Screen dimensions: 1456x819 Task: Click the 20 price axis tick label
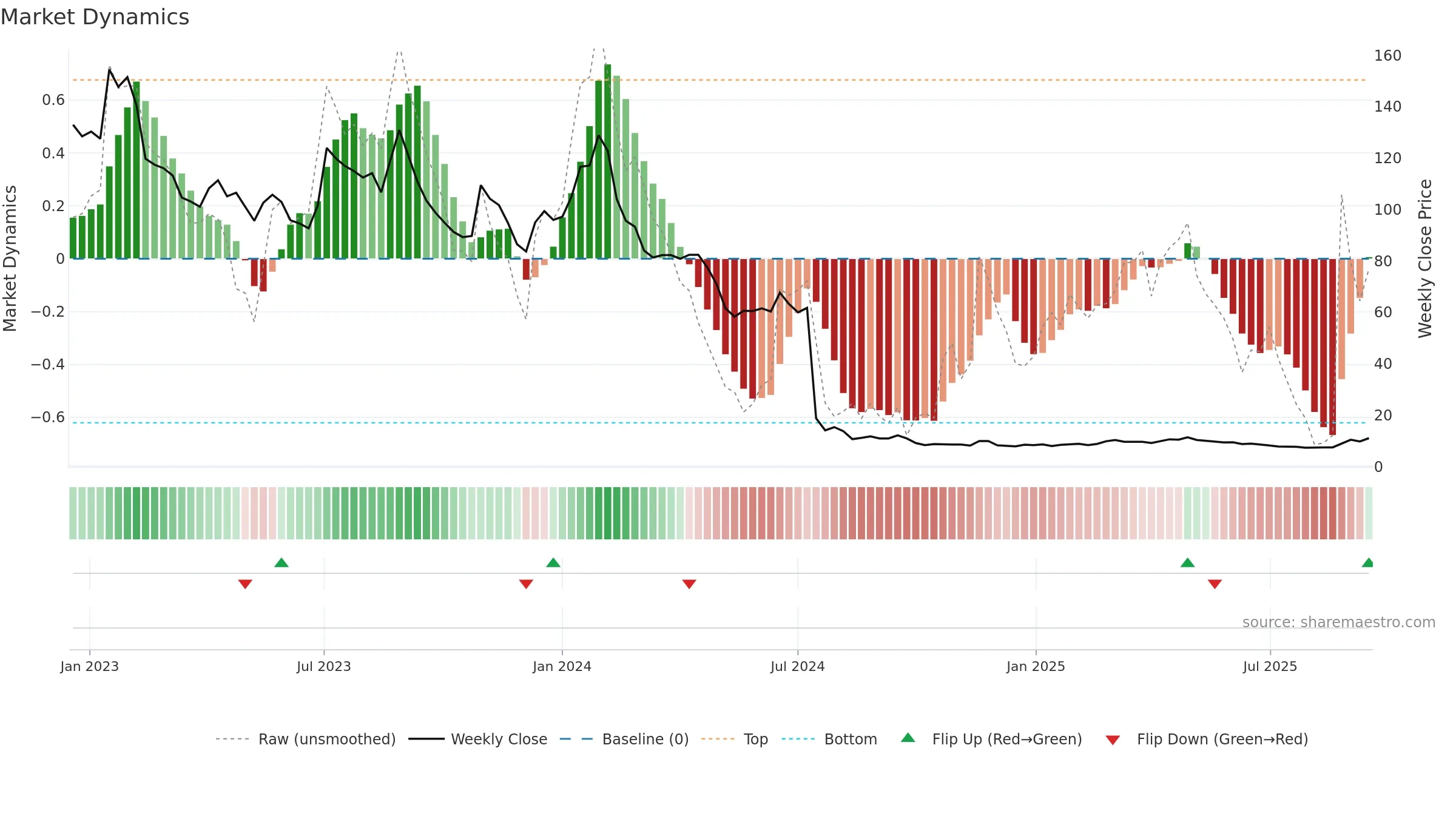[1383, 416]
